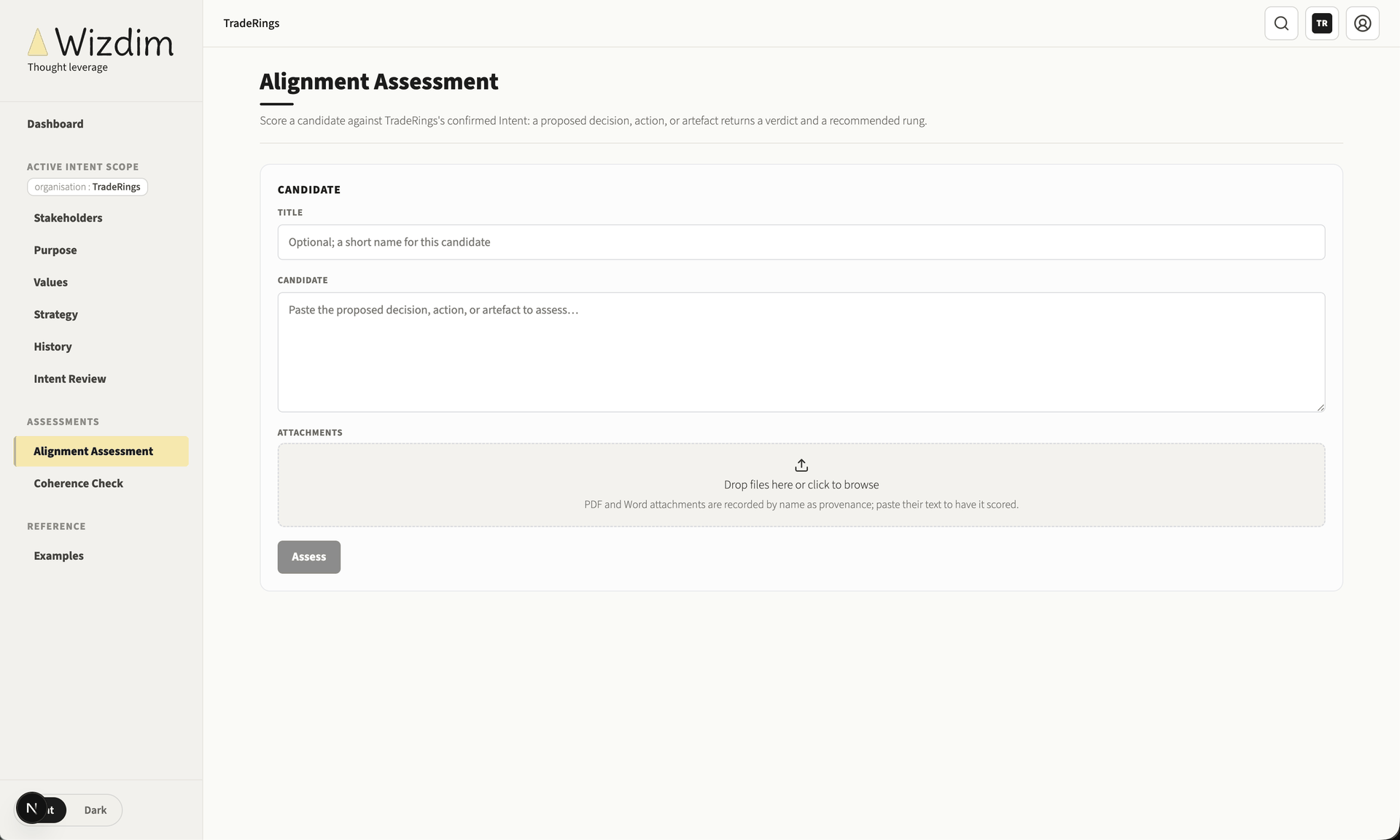Grab the Candidate textarea resize handle
Screen dimensions: 1400x840
[1321, 408]
